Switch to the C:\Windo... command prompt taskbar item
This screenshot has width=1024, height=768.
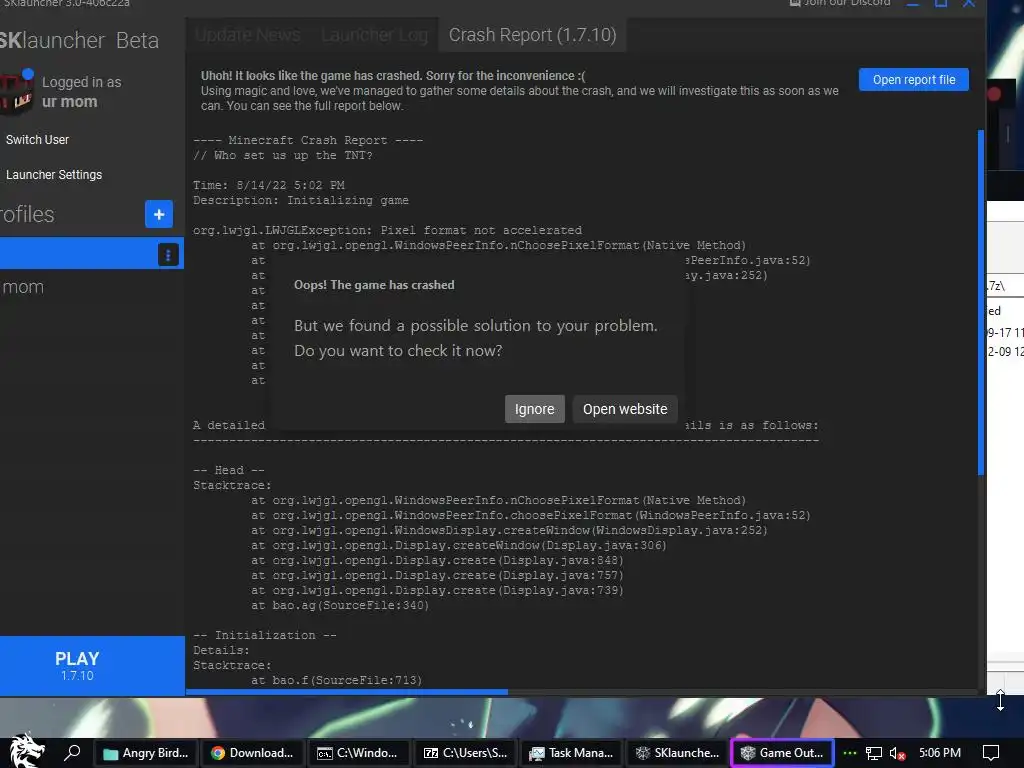pyautogui.click(x=357, y=753)
